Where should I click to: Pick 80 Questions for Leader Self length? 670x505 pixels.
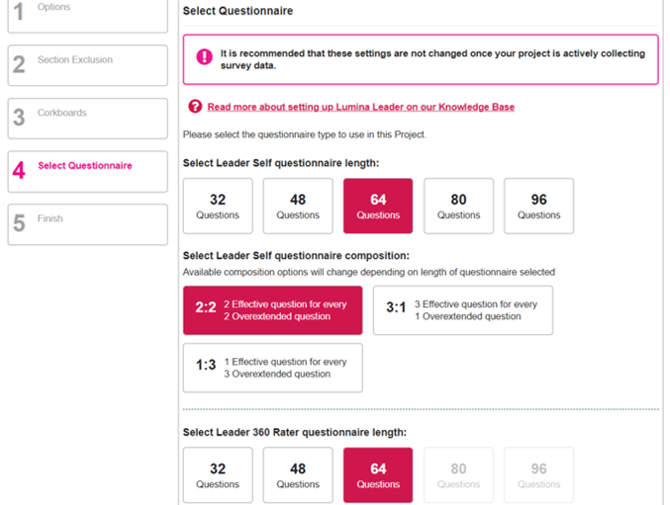pyautogui.click(x=459, y=206)
